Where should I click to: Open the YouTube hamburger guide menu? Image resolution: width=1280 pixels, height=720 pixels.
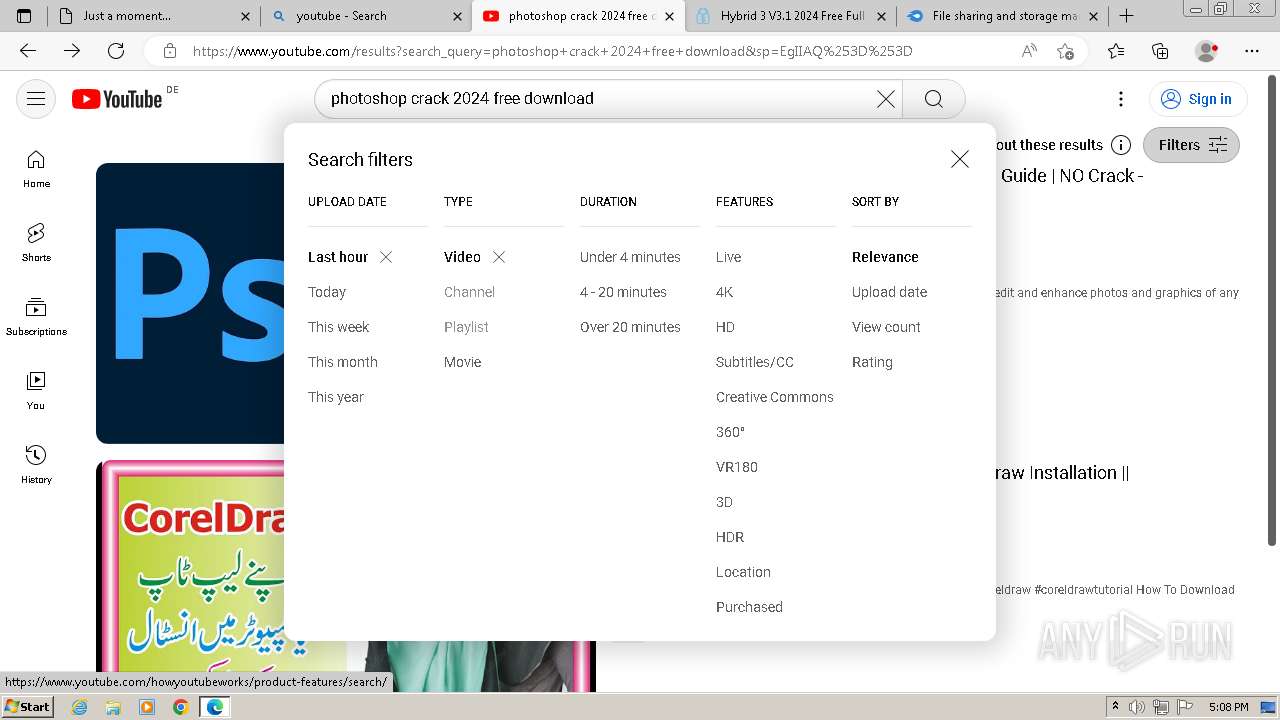point(36,98)
